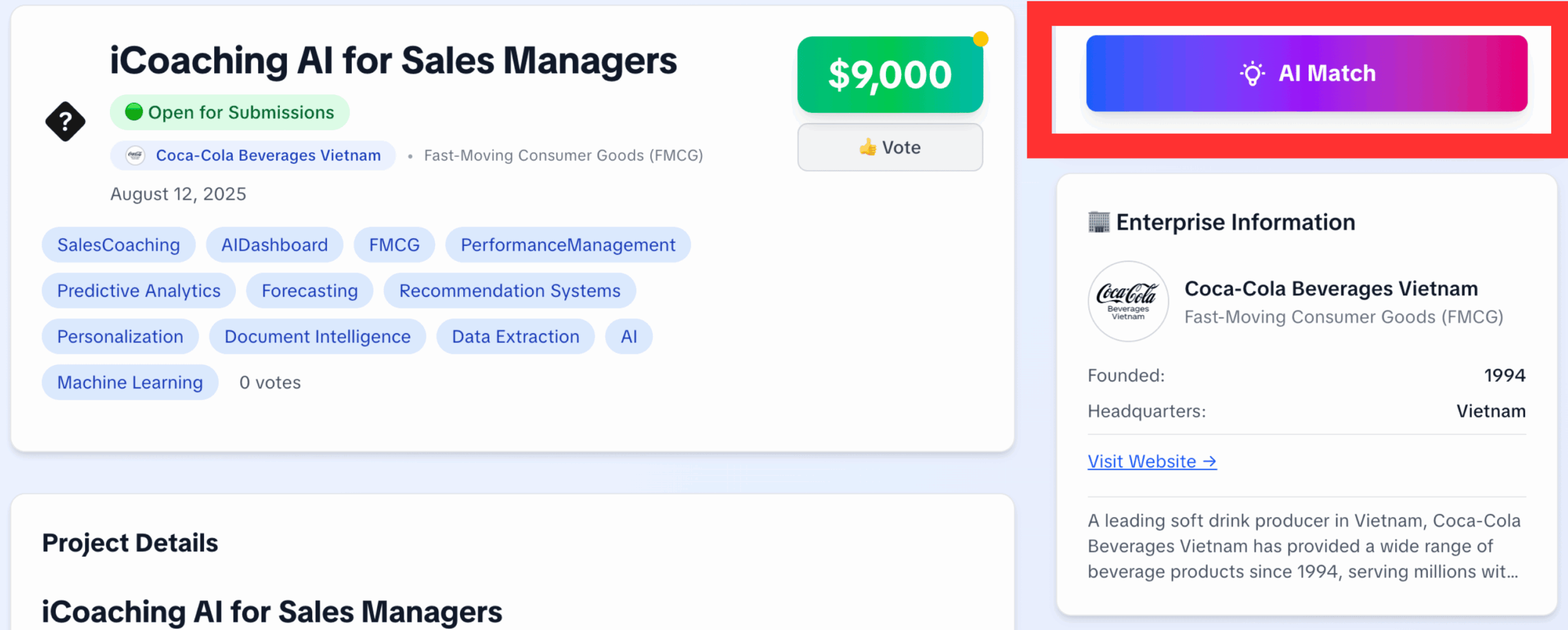
Task: Open the Visit Website link
Action: 1151,461
